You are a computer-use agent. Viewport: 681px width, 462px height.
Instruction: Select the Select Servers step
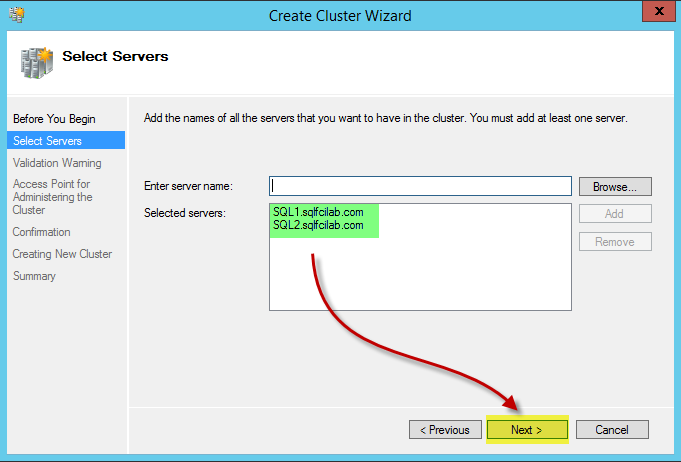[66, 141]
